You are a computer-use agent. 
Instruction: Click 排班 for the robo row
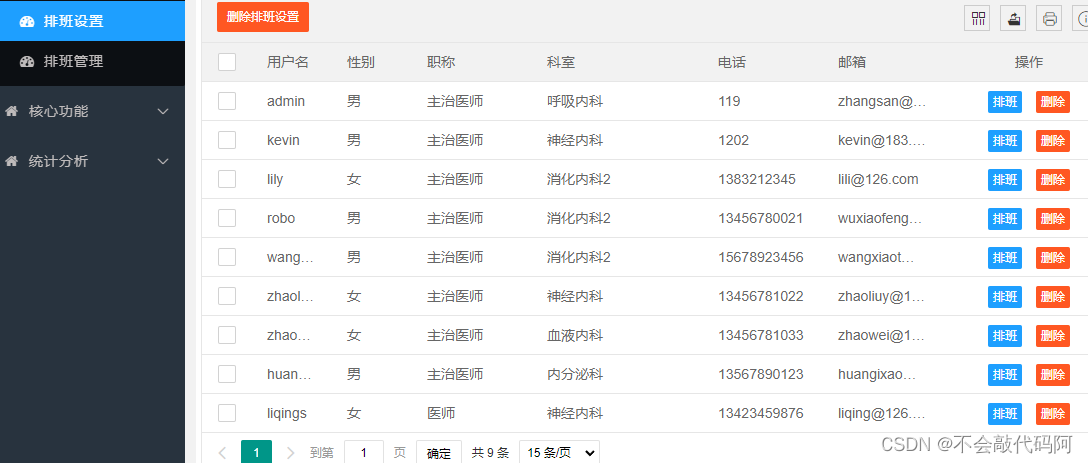tap(1005, 219)
